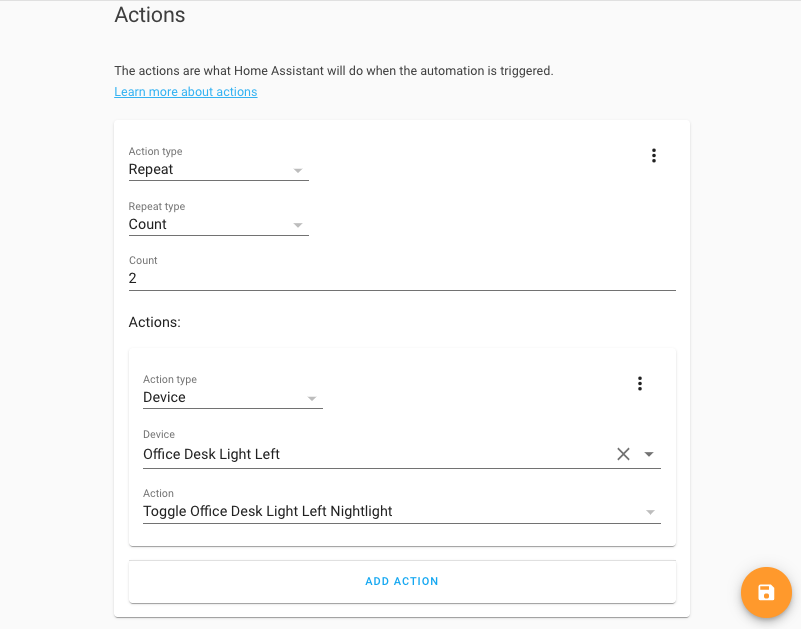Image resolution: width=801 pixels, height=629 pixels.
Task: Clear the selected device with the X icon
Action: coord(622,453)
